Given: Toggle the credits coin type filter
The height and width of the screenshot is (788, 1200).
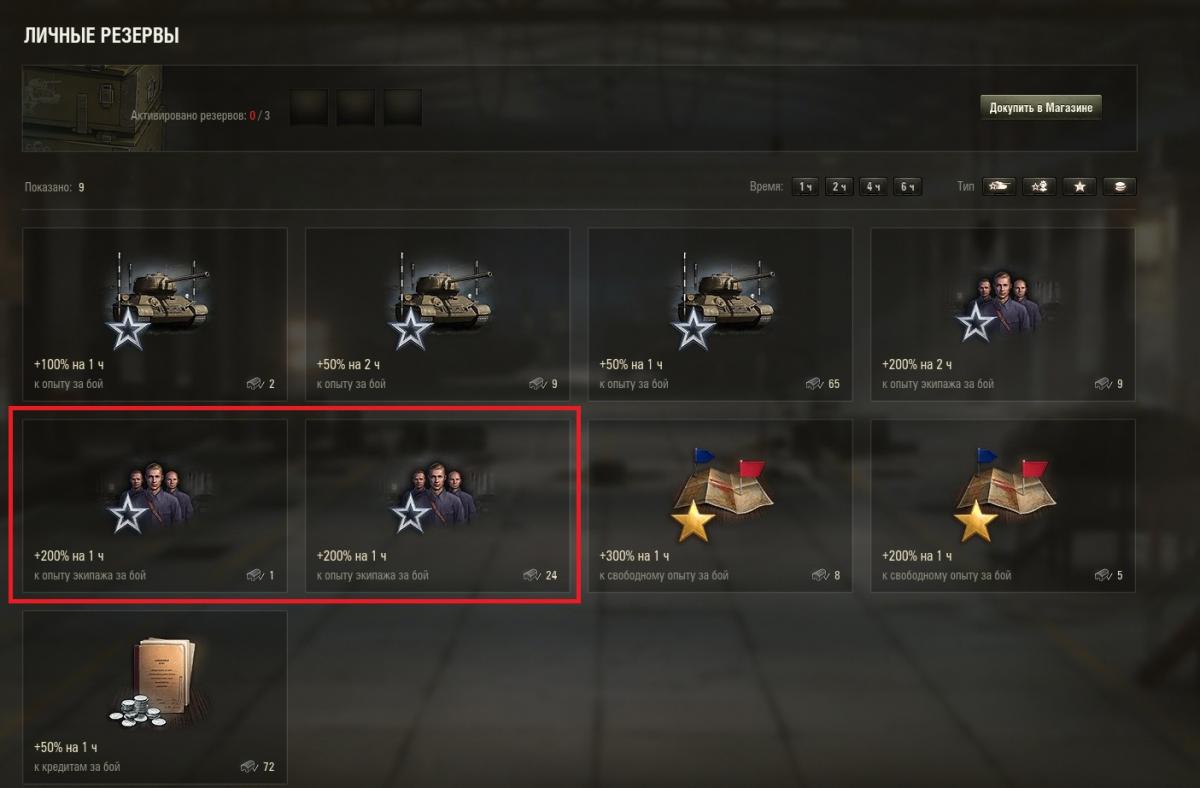Looking at the screenshot, I should 1119,186.
